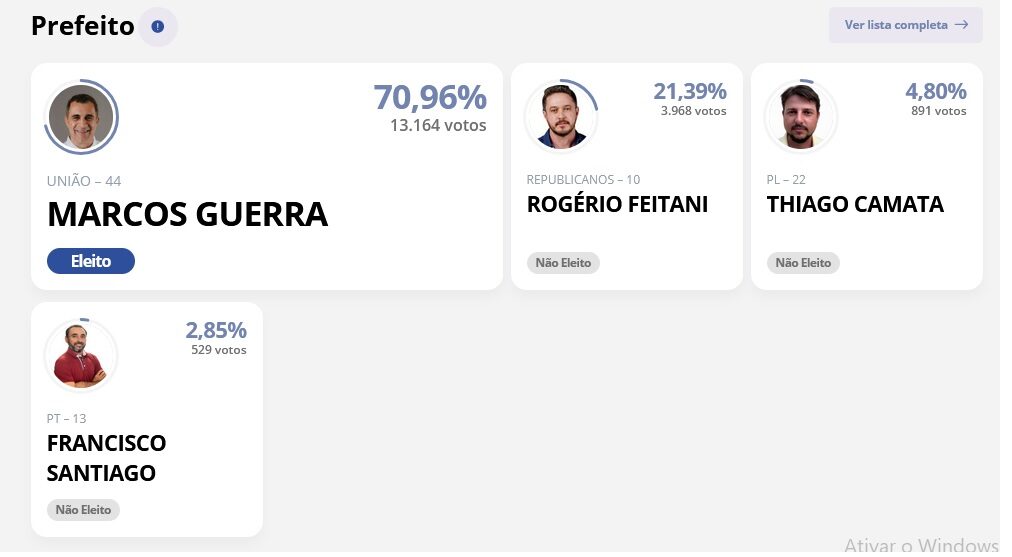Click the Prefeito section heading
The image size is (1012, 557).
83,26
